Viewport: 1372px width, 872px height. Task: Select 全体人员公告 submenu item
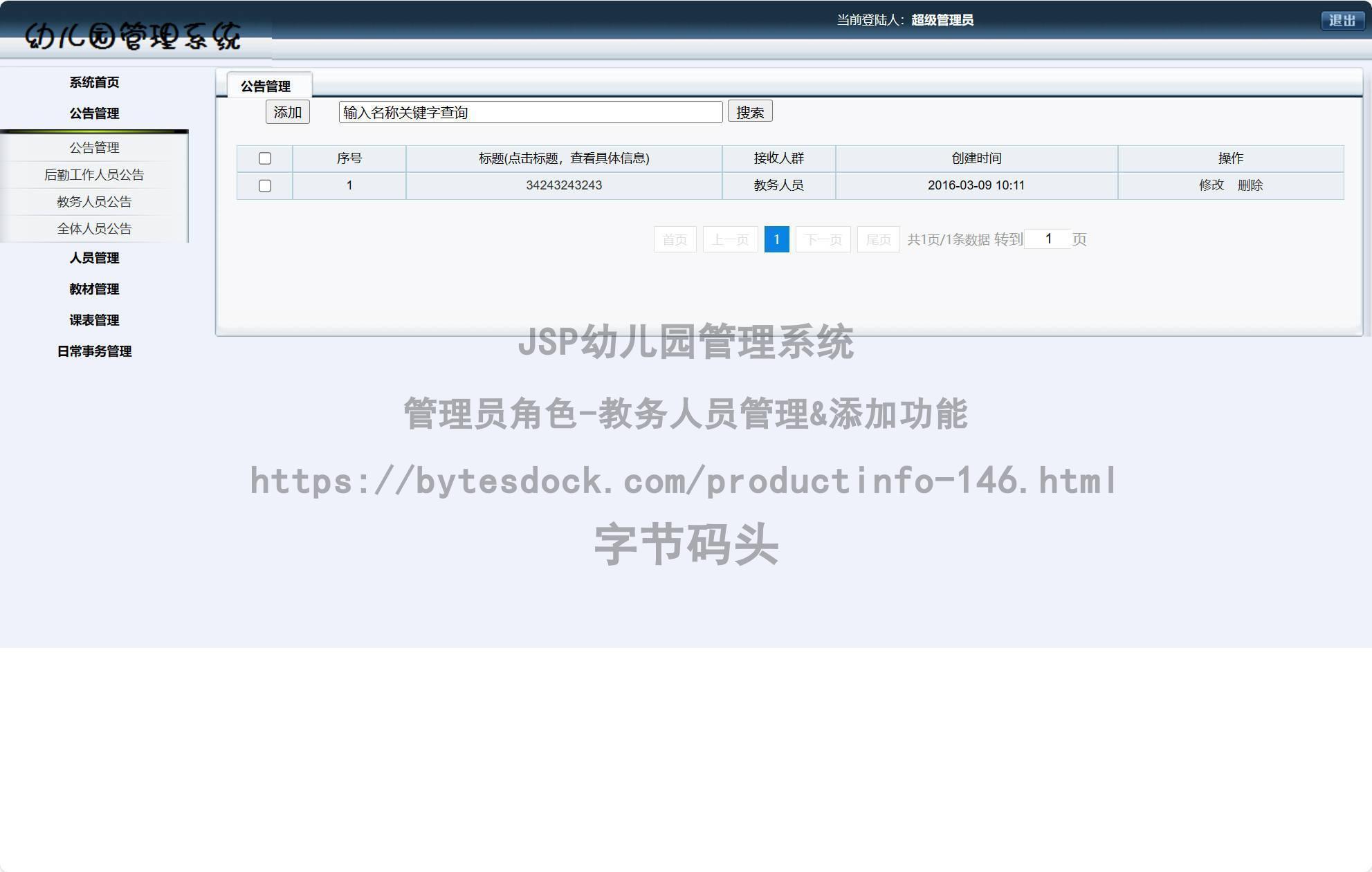click(x=94, y=228)
